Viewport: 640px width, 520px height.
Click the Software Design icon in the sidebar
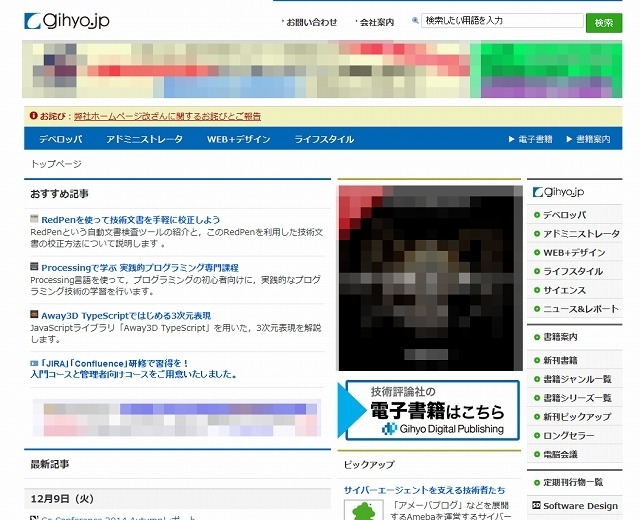[536, 506]
